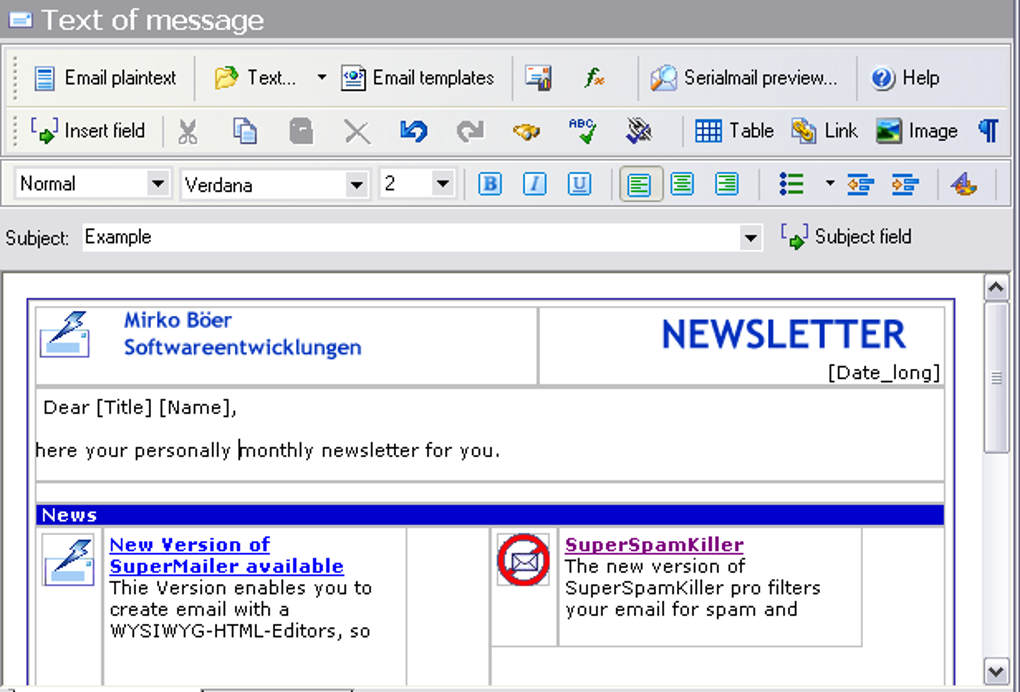Open the font size dropdown
Screen dimensions: 1020x692
point(443,184)
